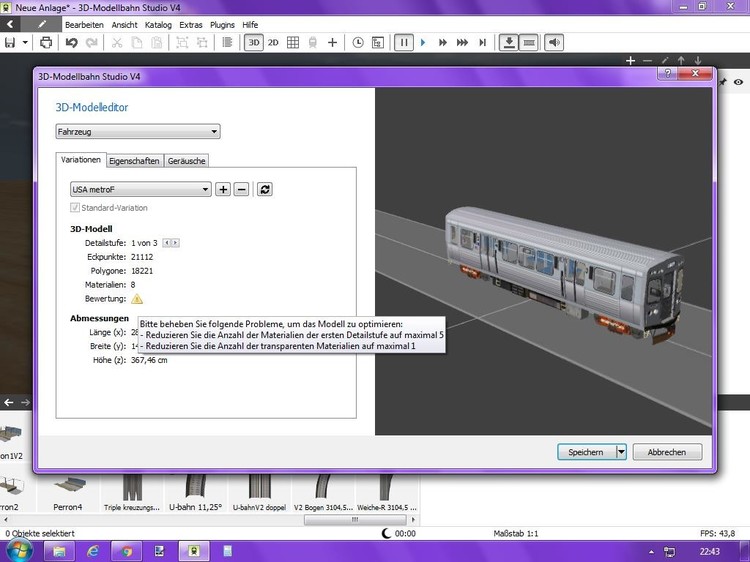Redo the last undone action
This screenshot has height=562, width=750.
pyautogui.click(x=91, y=43)
